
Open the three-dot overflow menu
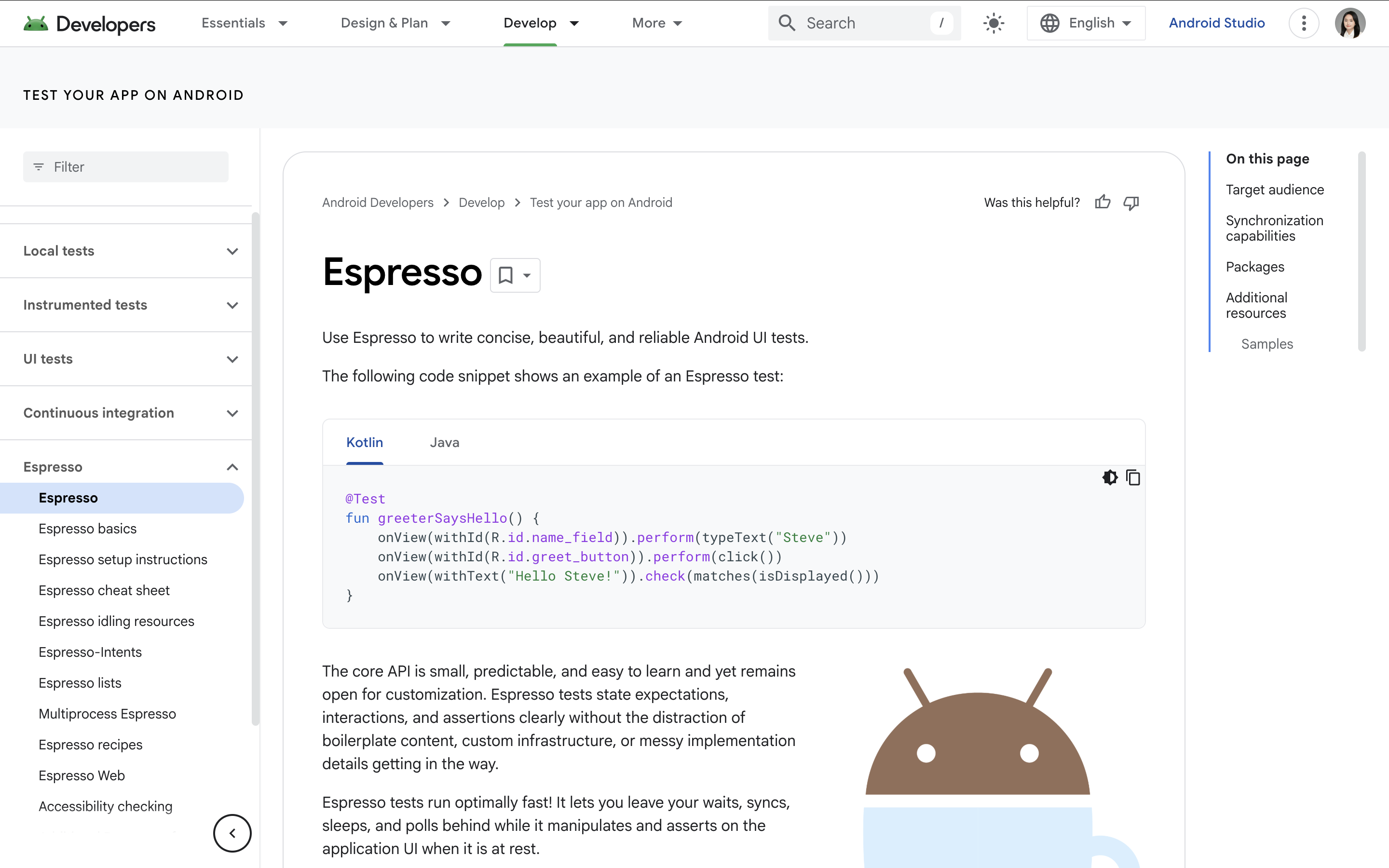(x=1304, y=24)
